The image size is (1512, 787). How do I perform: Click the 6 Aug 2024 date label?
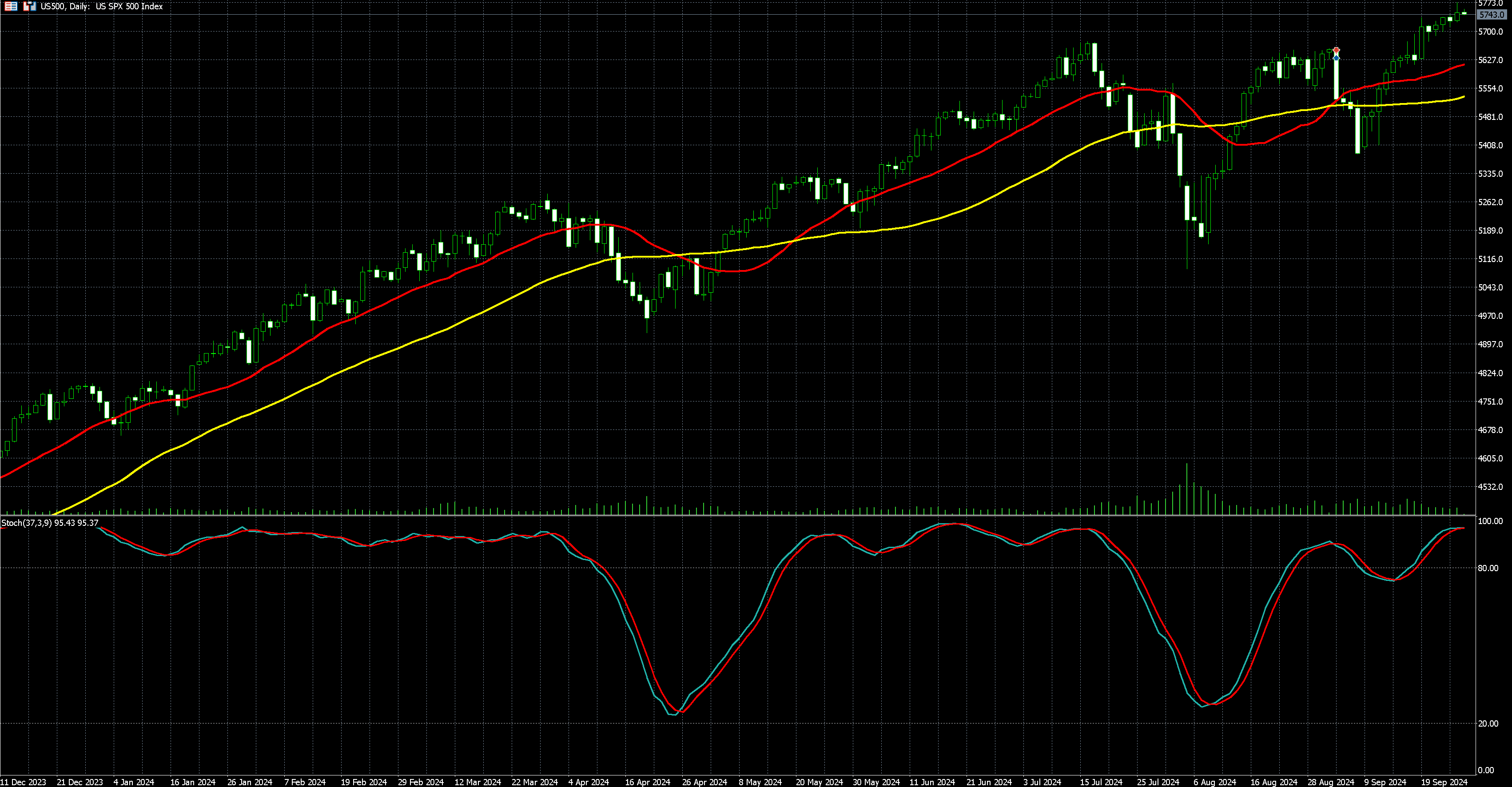[1214, 782]
